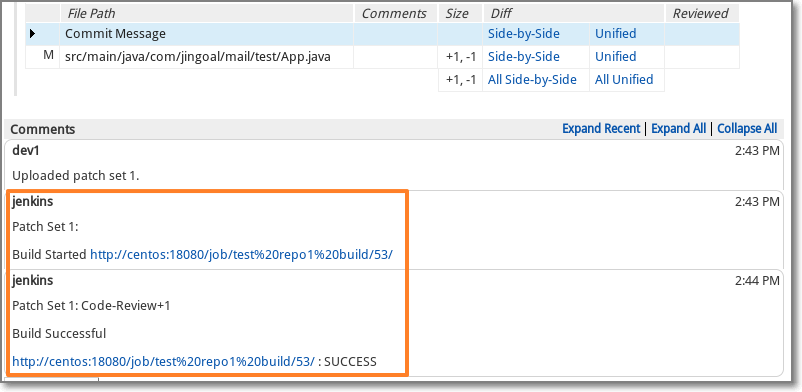Open Unified diff for Commit Message
The height and width of the screenshot is (392, 802).
(615, 34)
